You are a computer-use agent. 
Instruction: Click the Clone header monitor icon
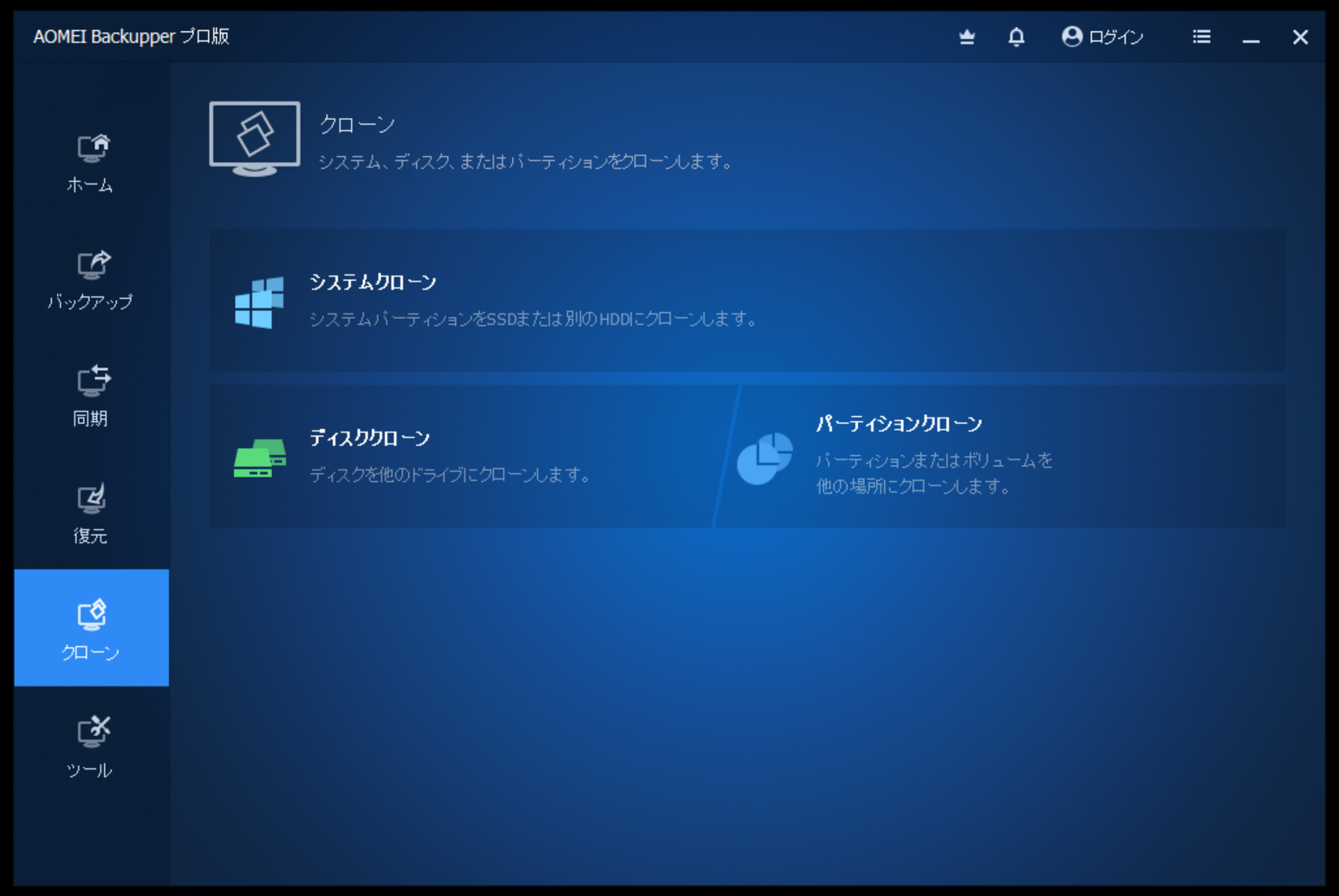coord(255,139)
